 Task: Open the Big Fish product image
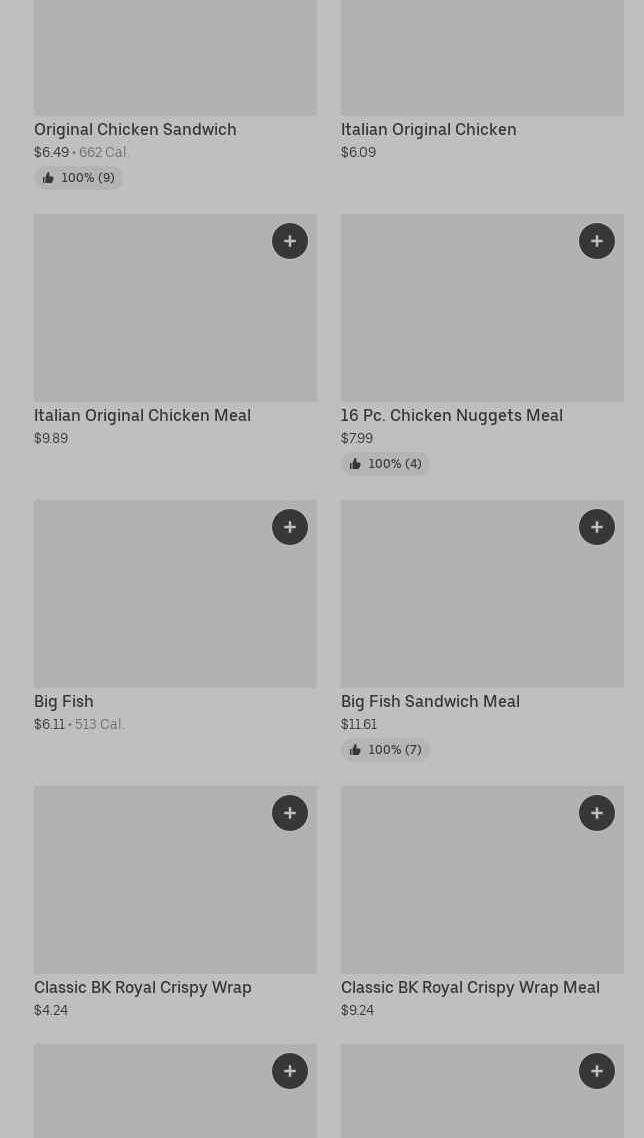pyautogui.click(x=150, y=600)
